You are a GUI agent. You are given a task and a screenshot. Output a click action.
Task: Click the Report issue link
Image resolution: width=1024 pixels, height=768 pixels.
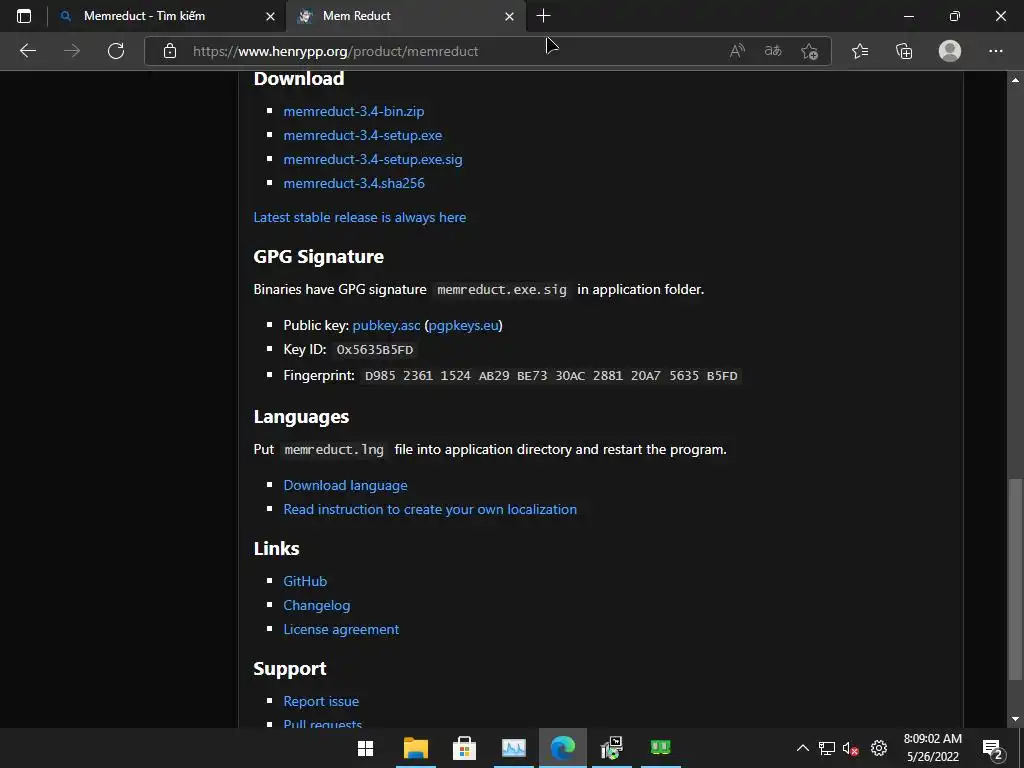click(x=321, y=701)
